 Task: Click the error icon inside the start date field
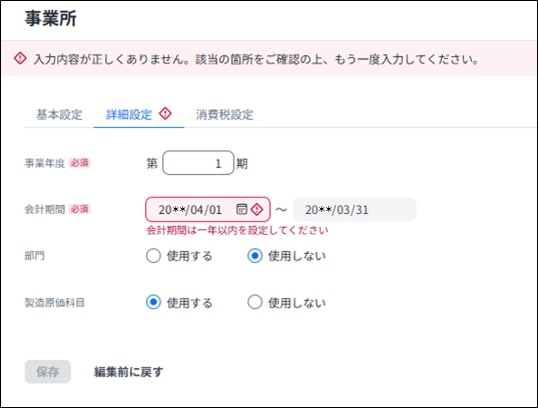pos(257,209)
